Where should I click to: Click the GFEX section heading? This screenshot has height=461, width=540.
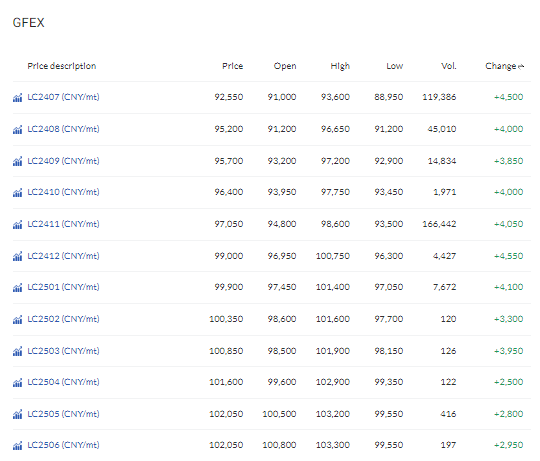click(x=29, y=23)
